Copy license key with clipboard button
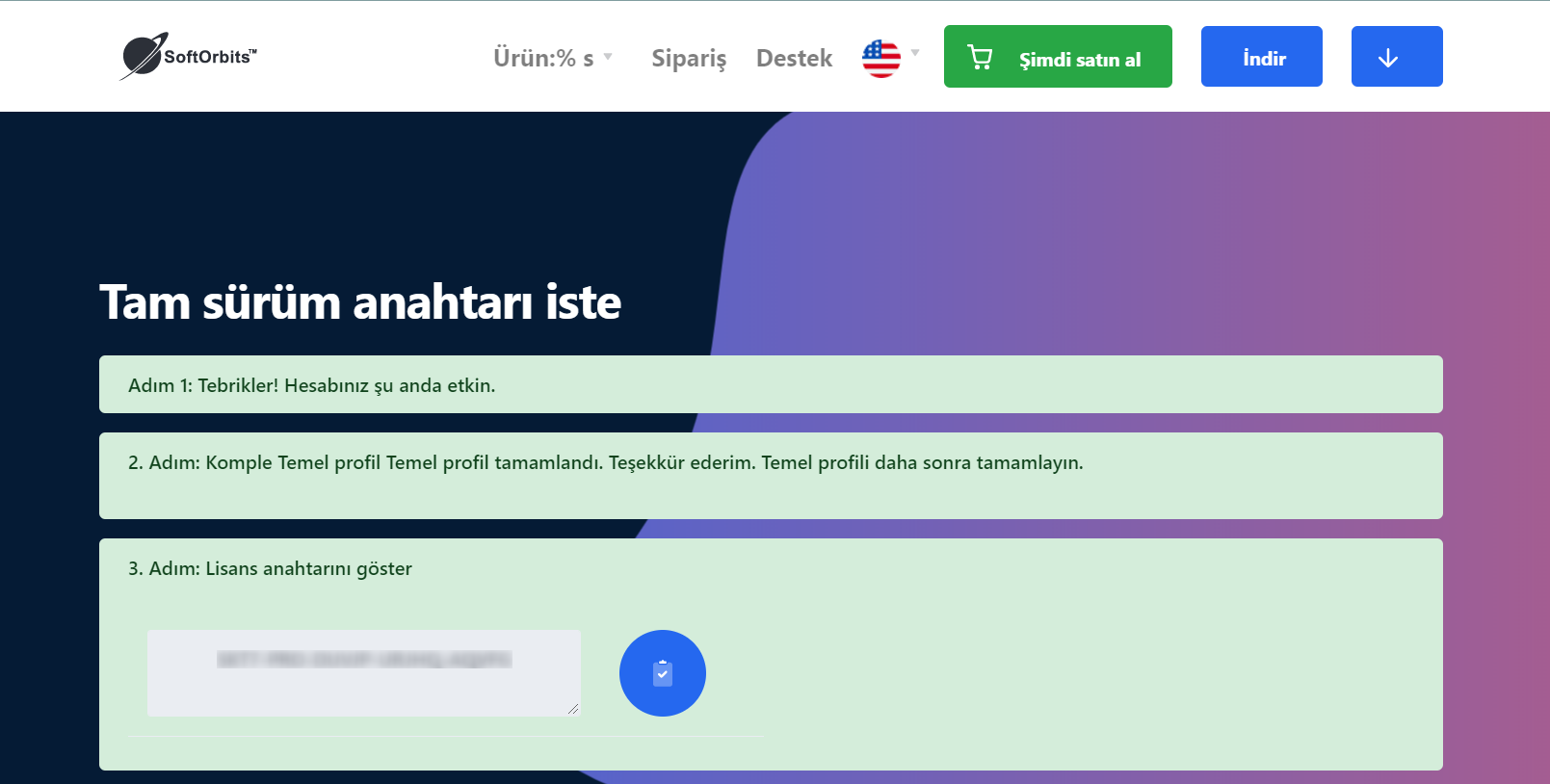The image size is (1550, 784). pyautogui.click(x=663, y=673)
